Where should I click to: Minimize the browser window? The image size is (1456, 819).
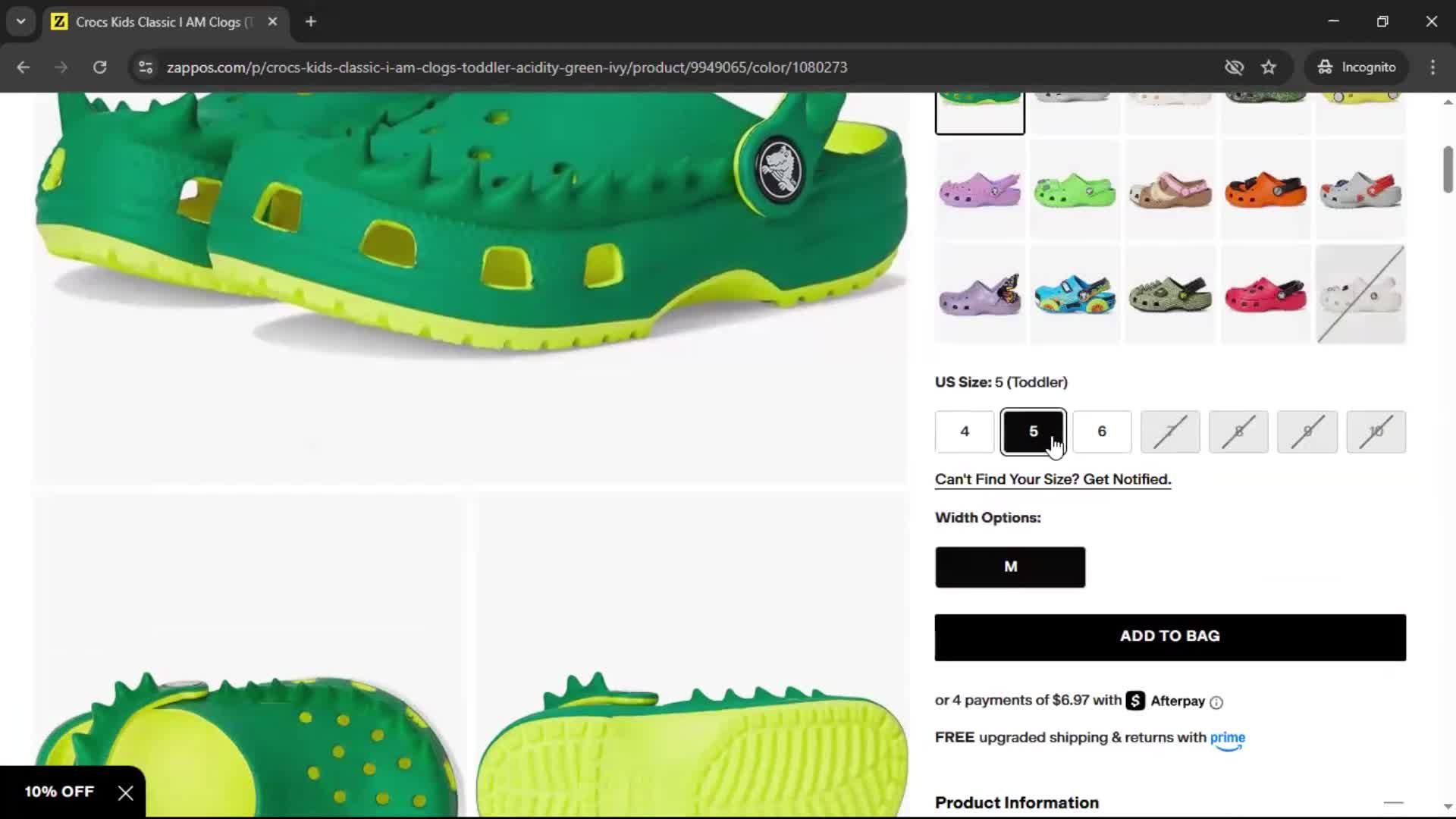coord(1333,21)
